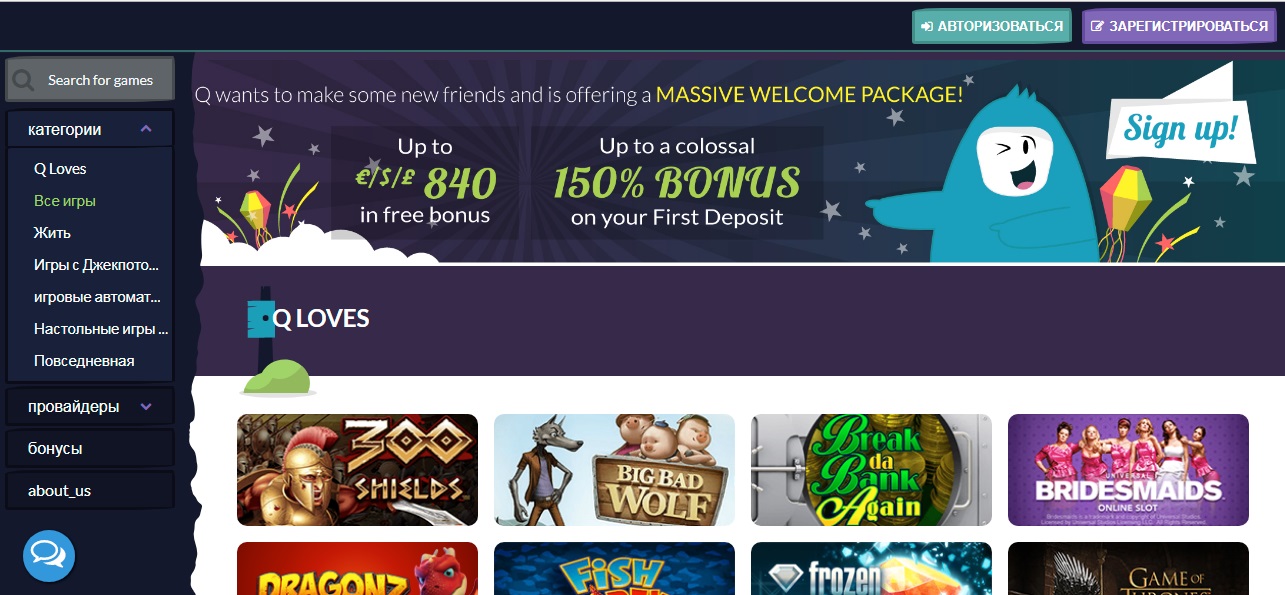Click the Авторизоваться login button
The width and height of the screenshot is (1285, 595).
[992, 26]
